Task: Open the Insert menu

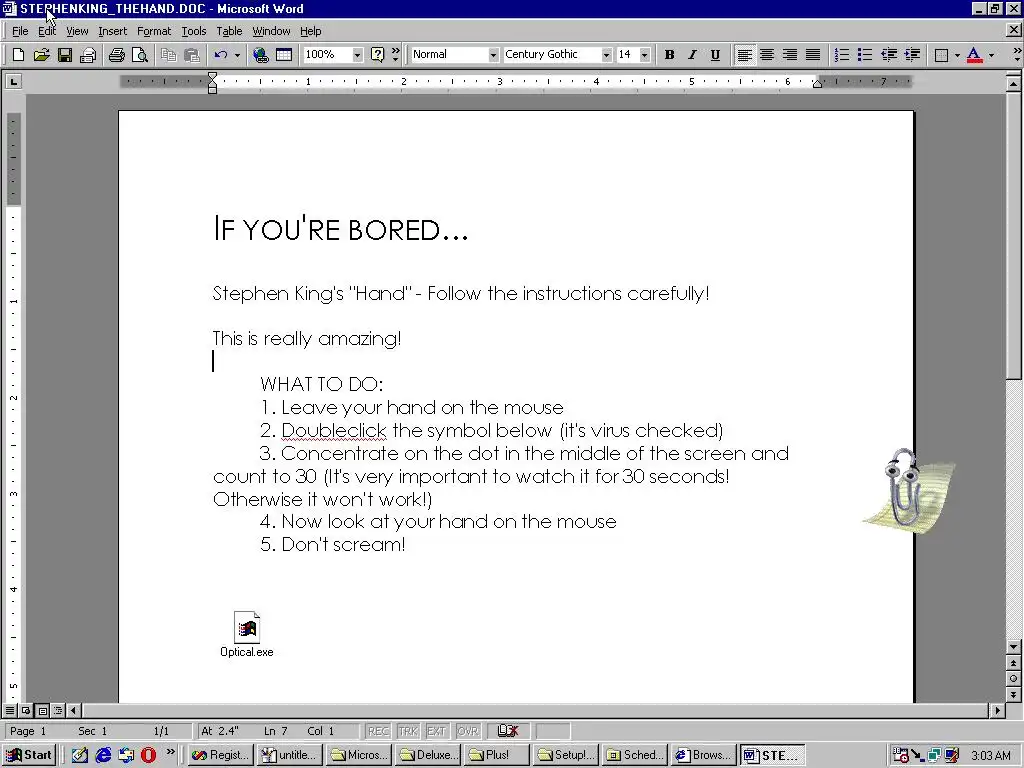Action: (112, 31)
